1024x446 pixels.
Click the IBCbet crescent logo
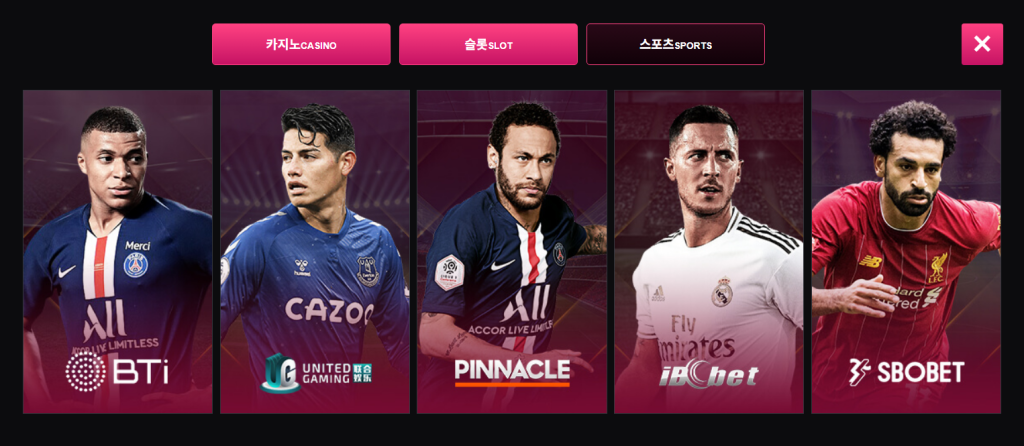709,374
